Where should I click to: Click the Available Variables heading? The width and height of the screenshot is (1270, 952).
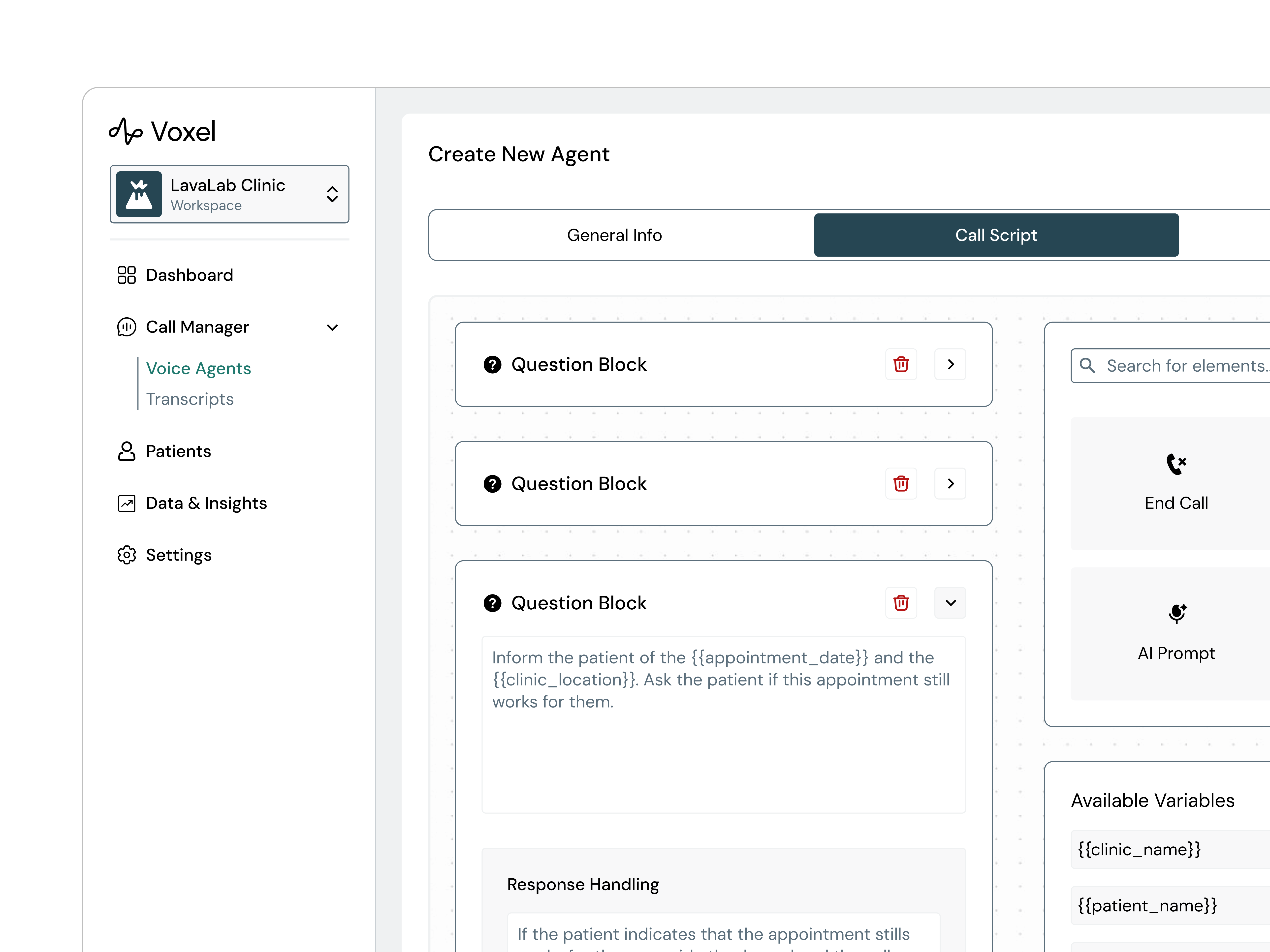[x=1153, y=801]
